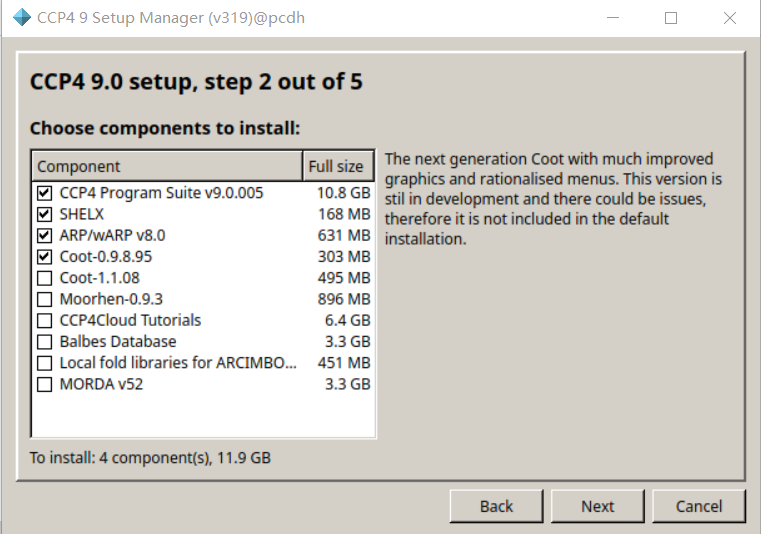Tick the MORDA v52 checkbox

[x=44, y=384]
